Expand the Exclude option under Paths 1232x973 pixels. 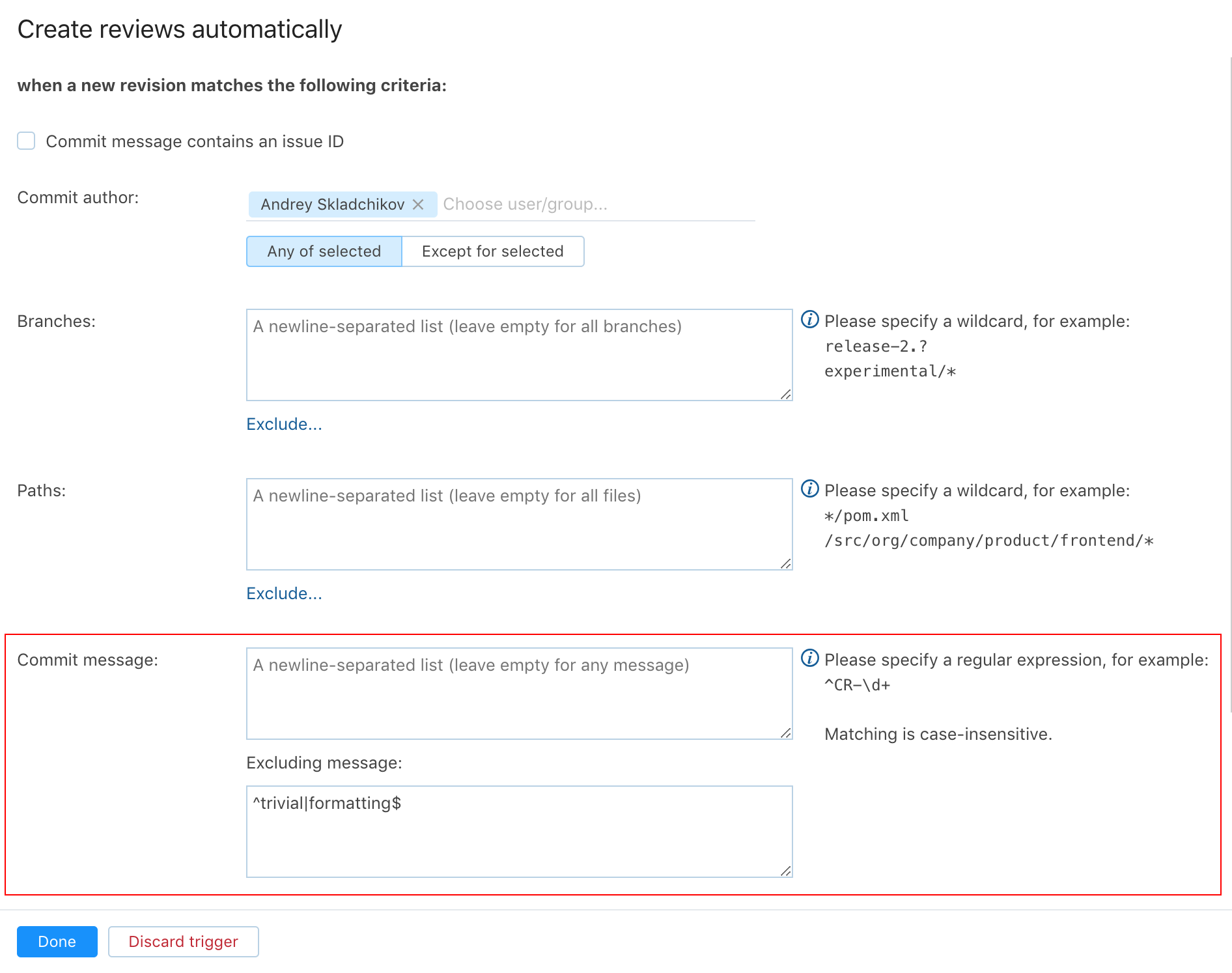284,593
